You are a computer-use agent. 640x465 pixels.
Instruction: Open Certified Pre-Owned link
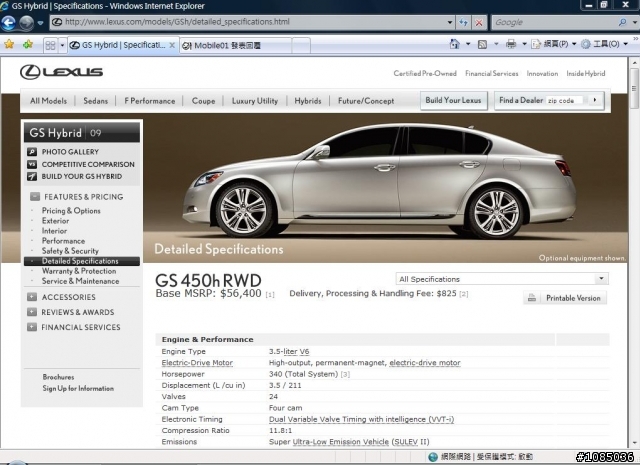tap(425, 73)
